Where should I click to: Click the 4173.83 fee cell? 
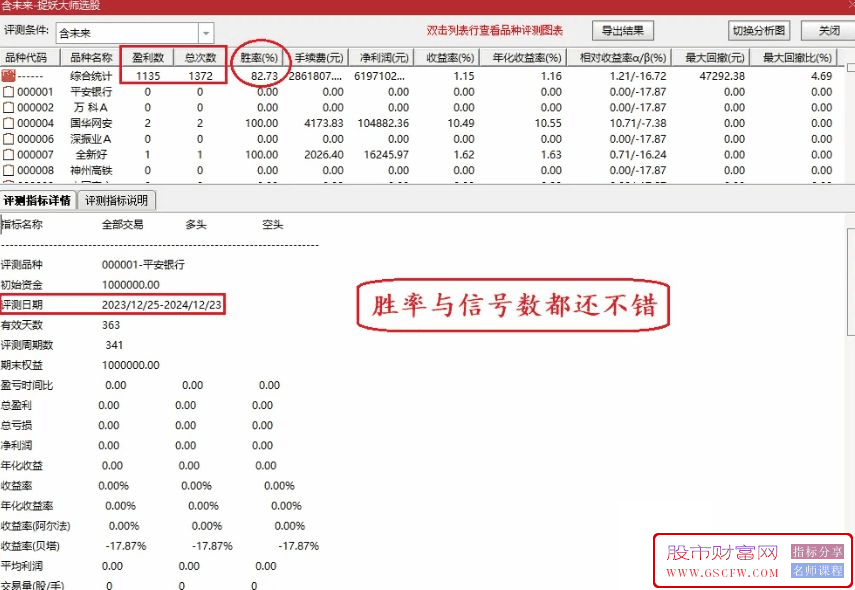(324, 123)
